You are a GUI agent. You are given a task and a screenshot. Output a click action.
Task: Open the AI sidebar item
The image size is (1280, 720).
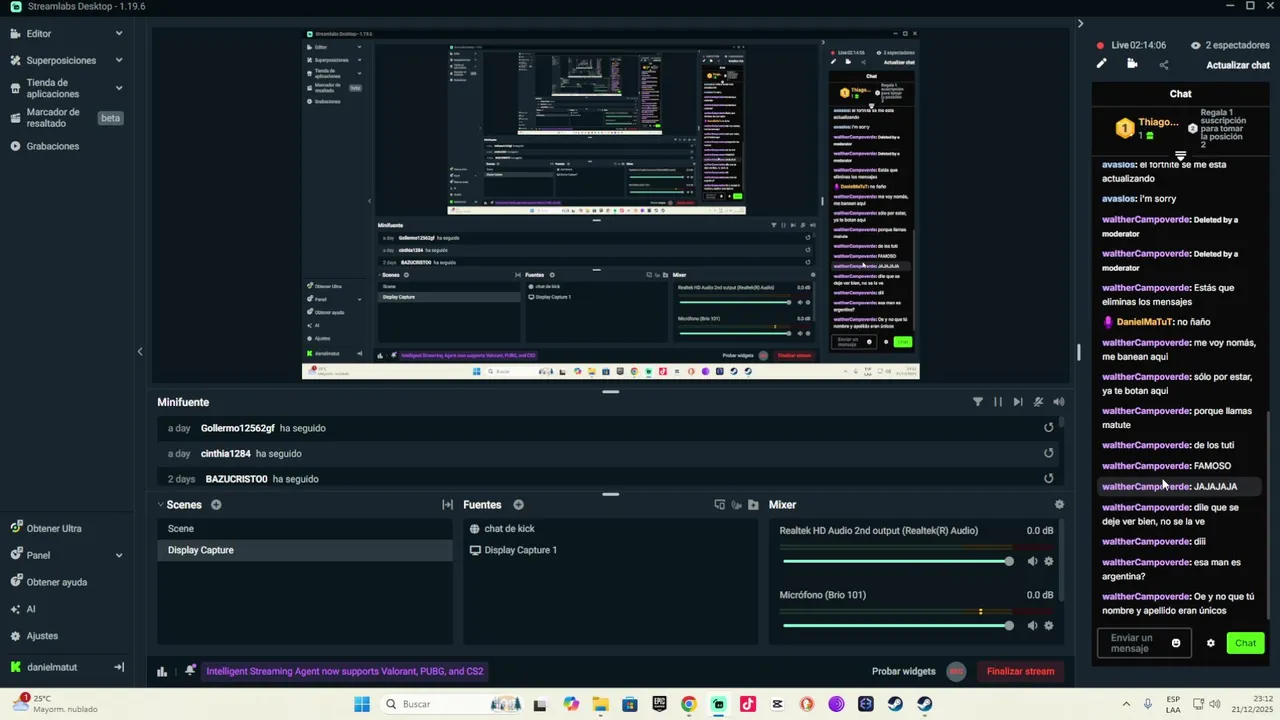pos(31,609)
